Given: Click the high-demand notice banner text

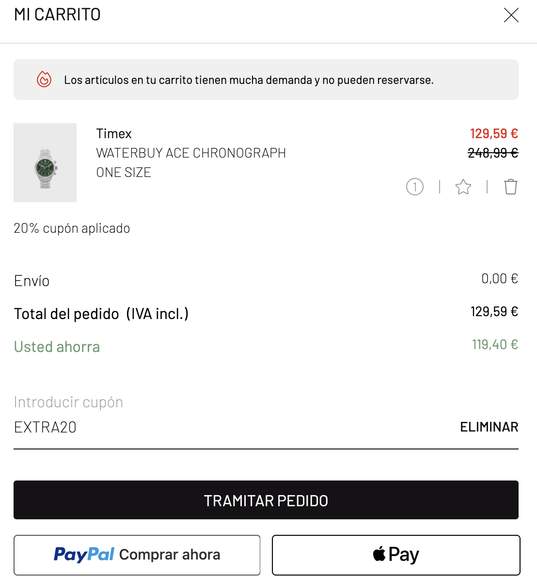Looking at the screenshot, I should coord(249,80).
